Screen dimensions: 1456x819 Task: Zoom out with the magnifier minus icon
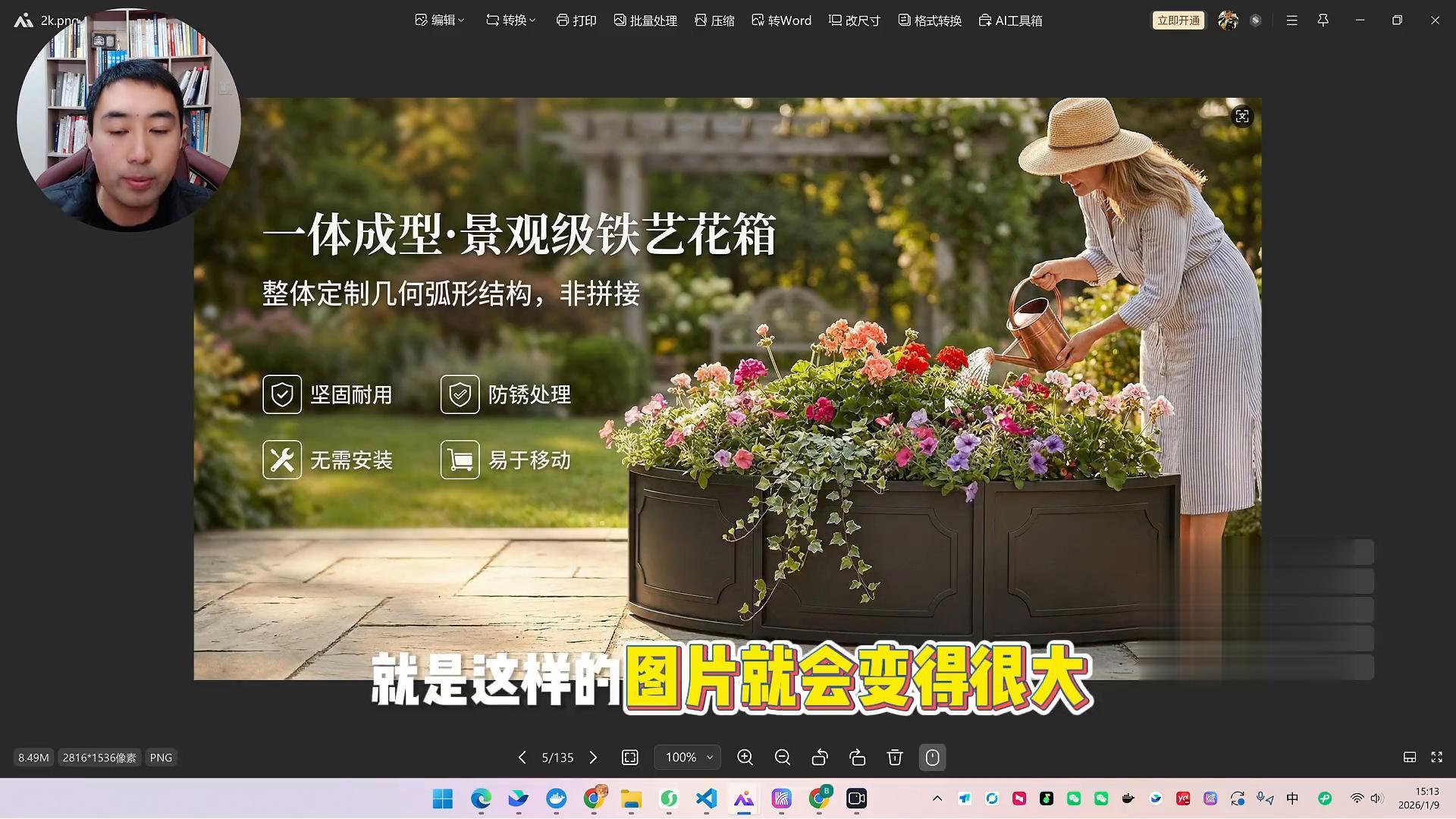(783, 758)
